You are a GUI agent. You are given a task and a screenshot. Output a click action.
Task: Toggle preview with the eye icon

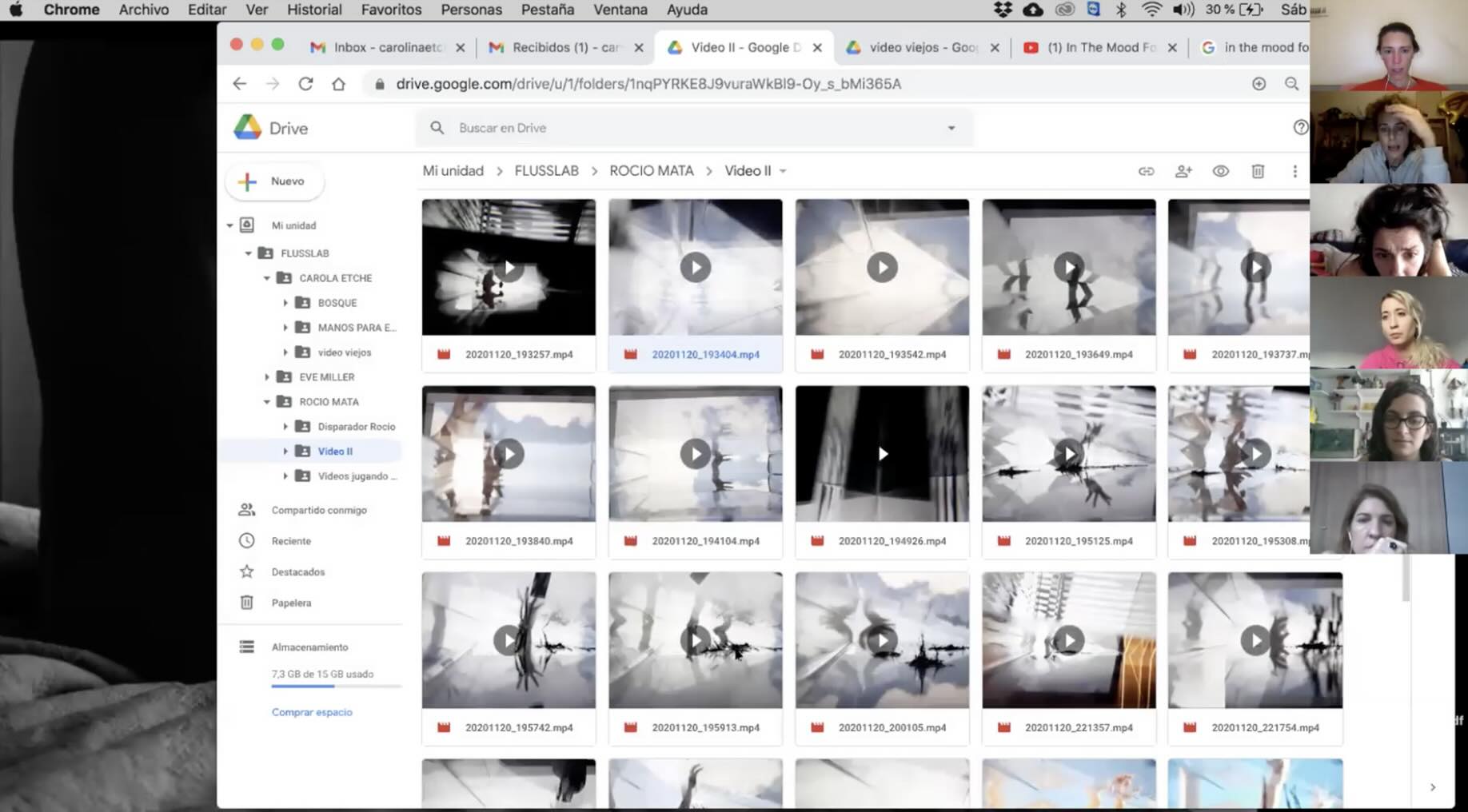point(1220,171)
